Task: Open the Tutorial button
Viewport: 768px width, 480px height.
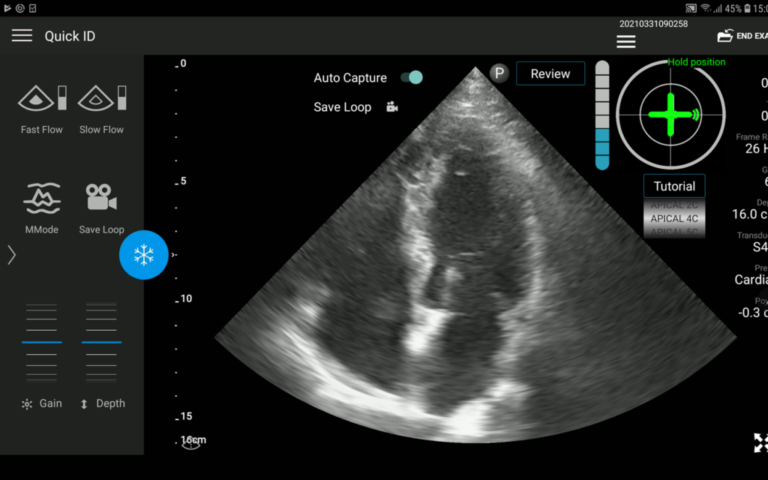Action: coord(674,186)
